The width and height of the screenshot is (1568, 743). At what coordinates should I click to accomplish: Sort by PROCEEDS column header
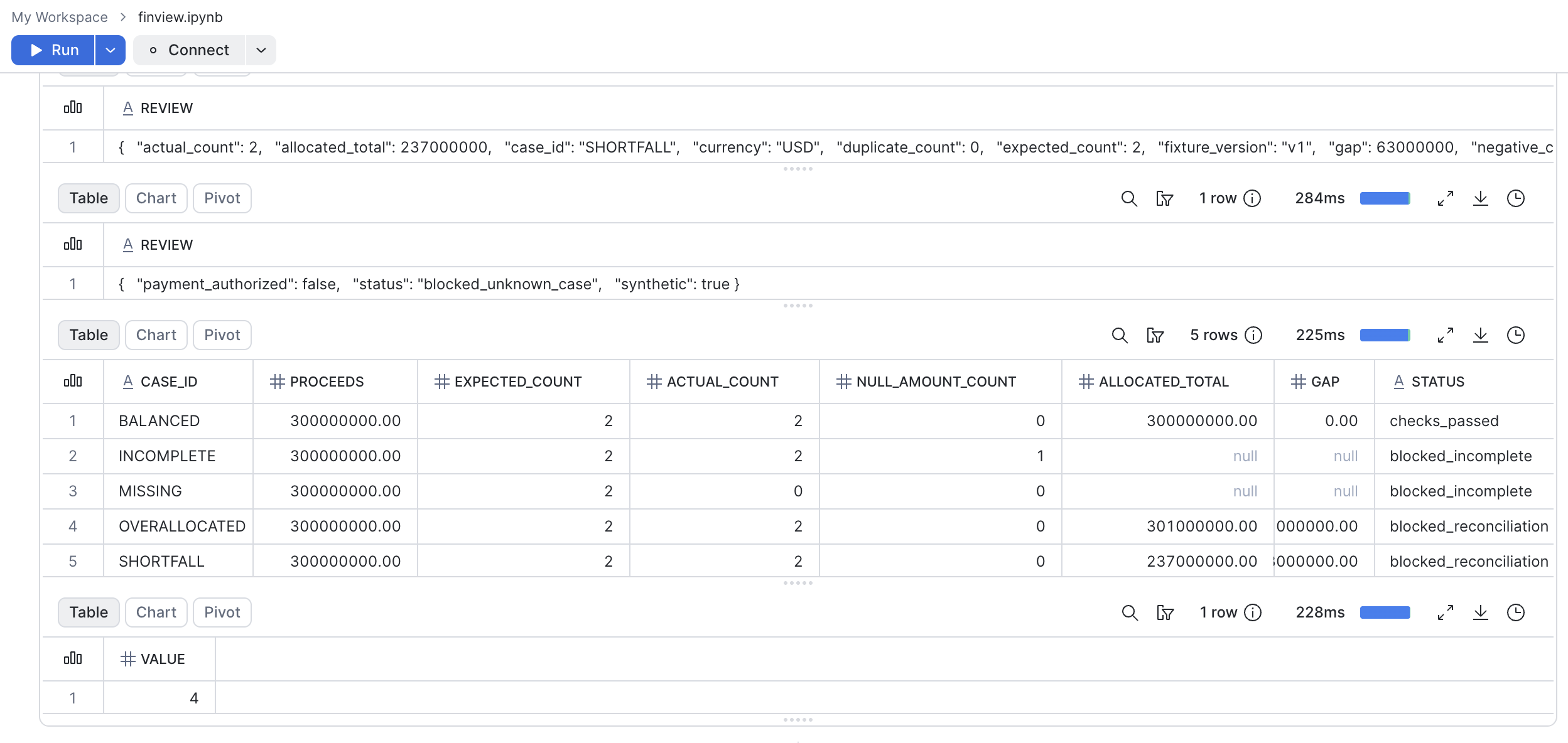[335, 382]
